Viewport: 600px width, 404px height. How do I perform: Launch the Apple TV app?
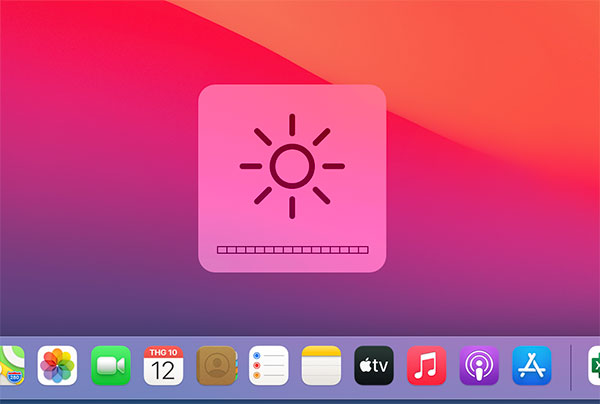[x=374, y=365]
